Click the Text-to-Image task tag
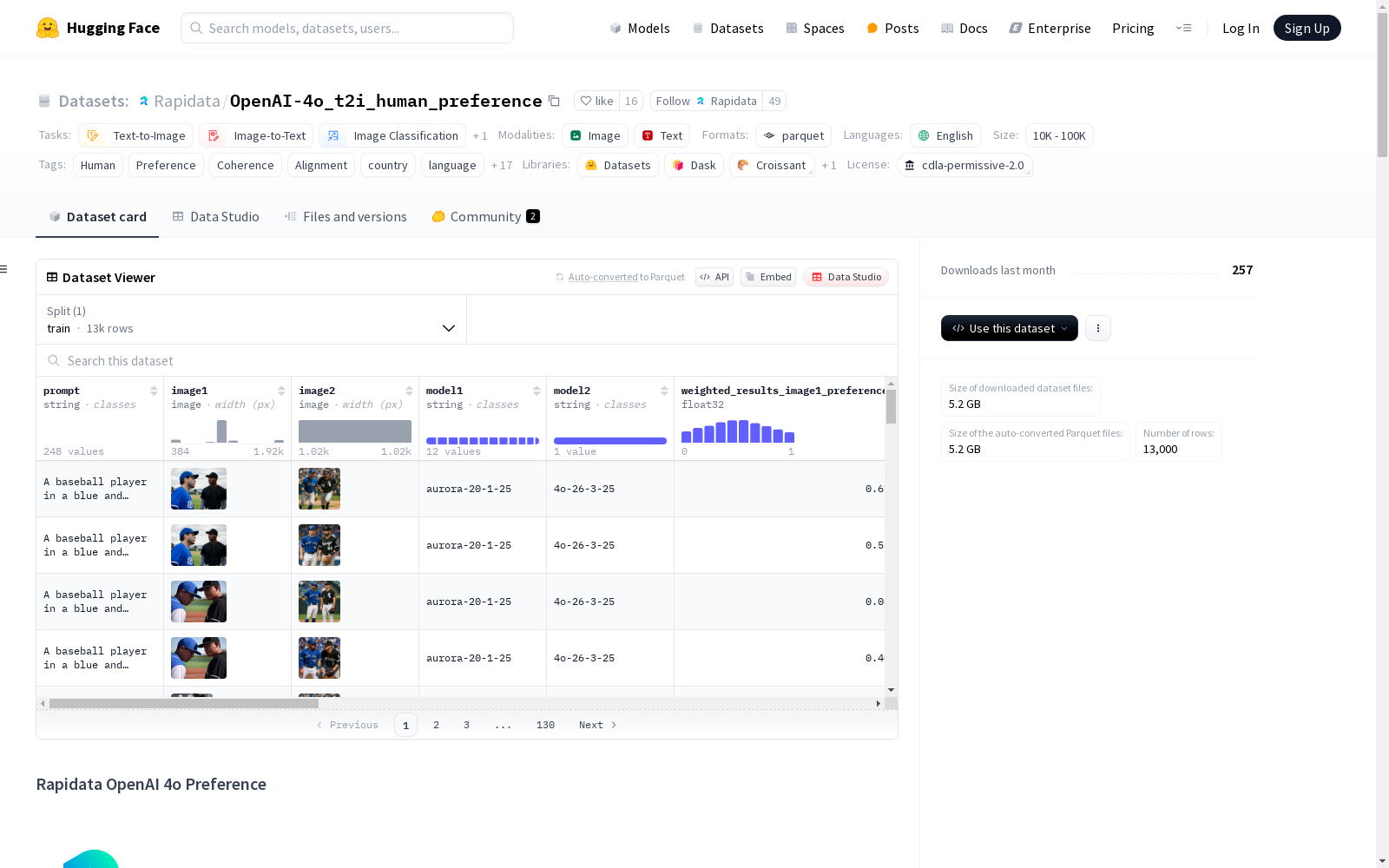This screenshot has height=868, width=1389. [x=136, y=135]
